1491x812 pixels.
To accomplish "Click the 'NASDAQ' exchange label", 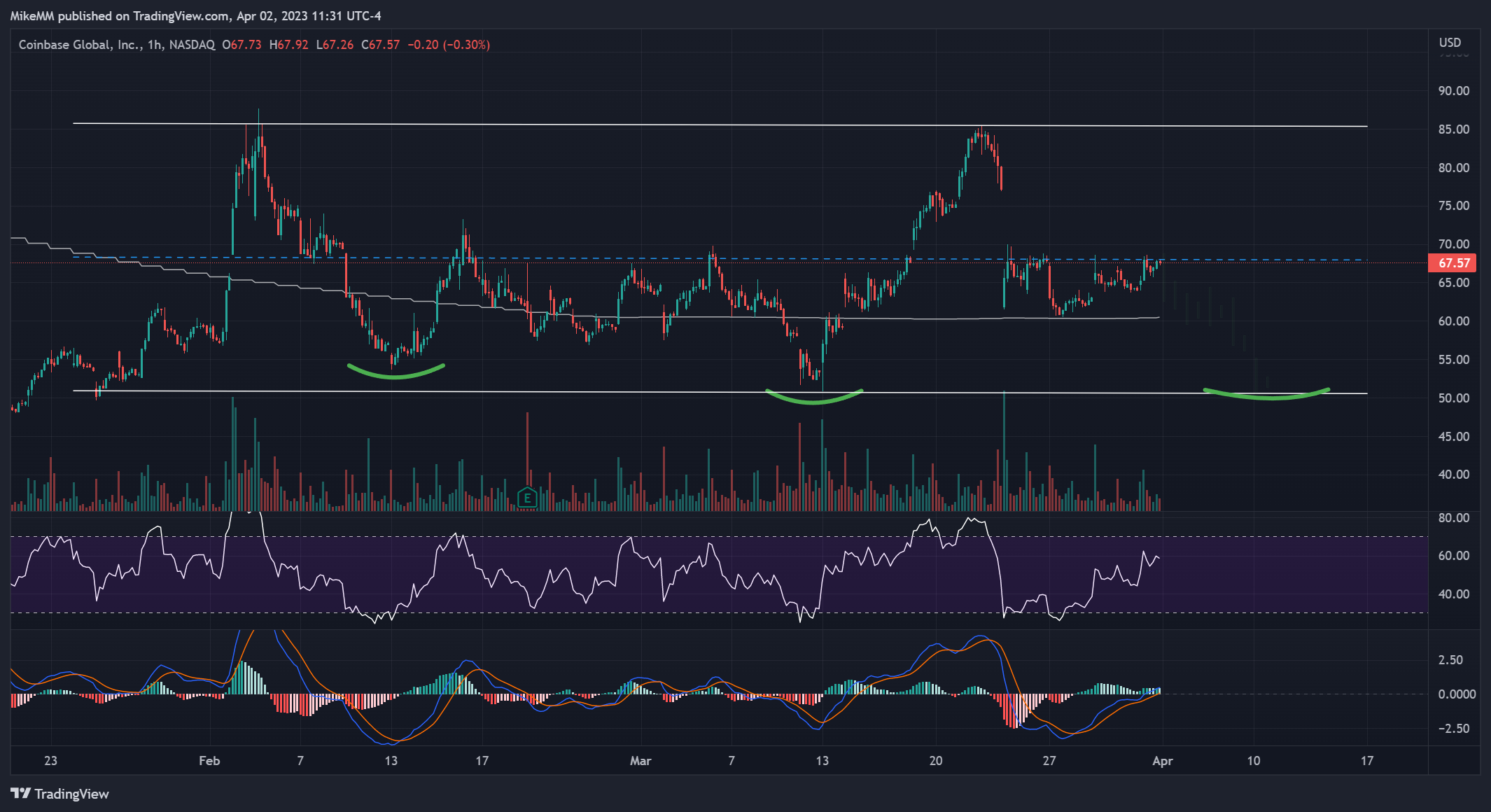I will pos(192,45).
